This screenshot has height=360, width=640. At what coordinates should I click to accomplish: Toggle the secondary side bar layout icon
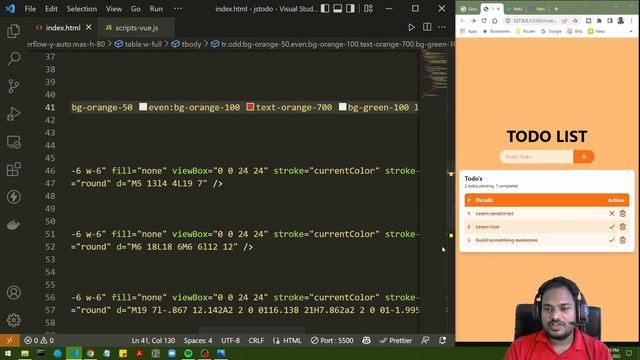(x=350, y=9)
